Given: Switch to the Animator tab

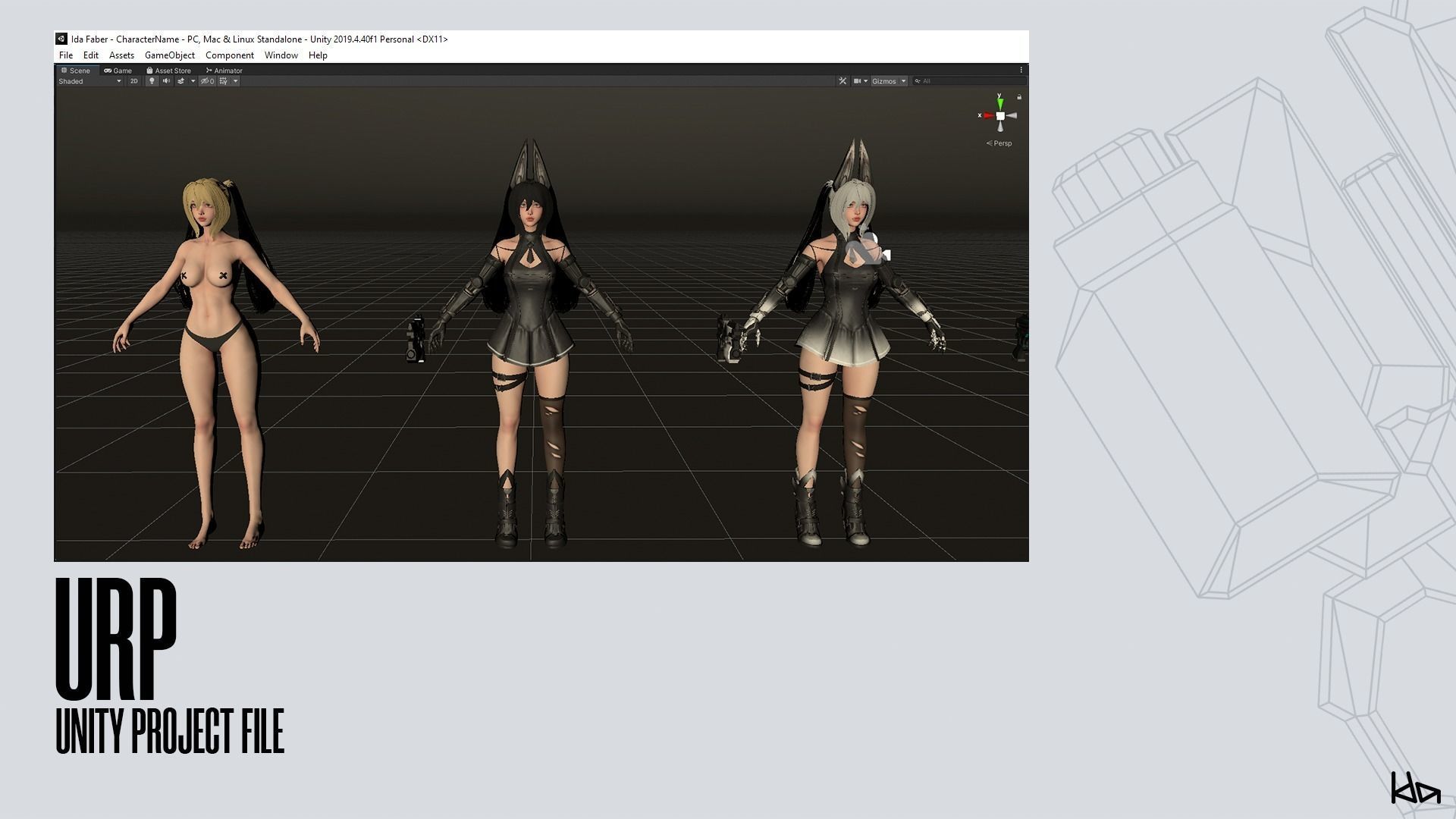Looking at the screenshot, I should click(x=224, y=71).
